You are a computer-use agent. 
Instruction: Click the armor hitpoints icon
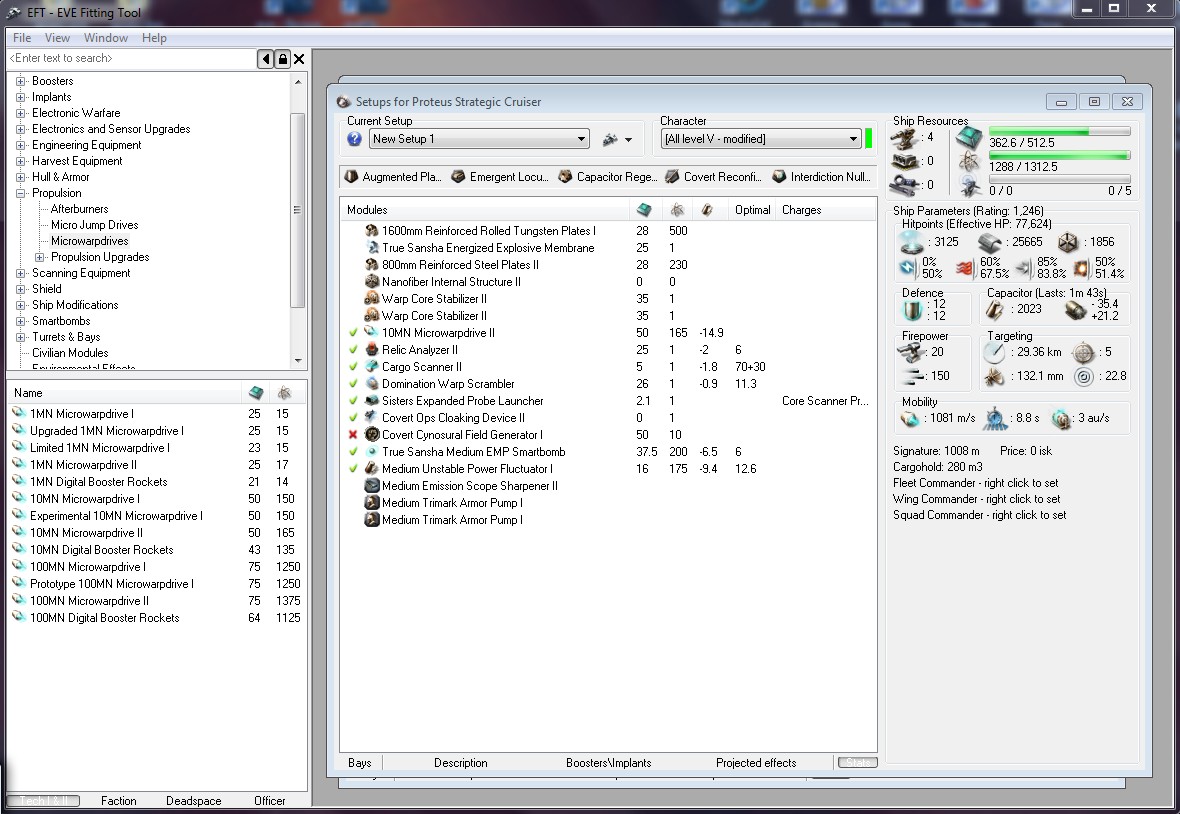pyautogui.click(x=990, y=242)
